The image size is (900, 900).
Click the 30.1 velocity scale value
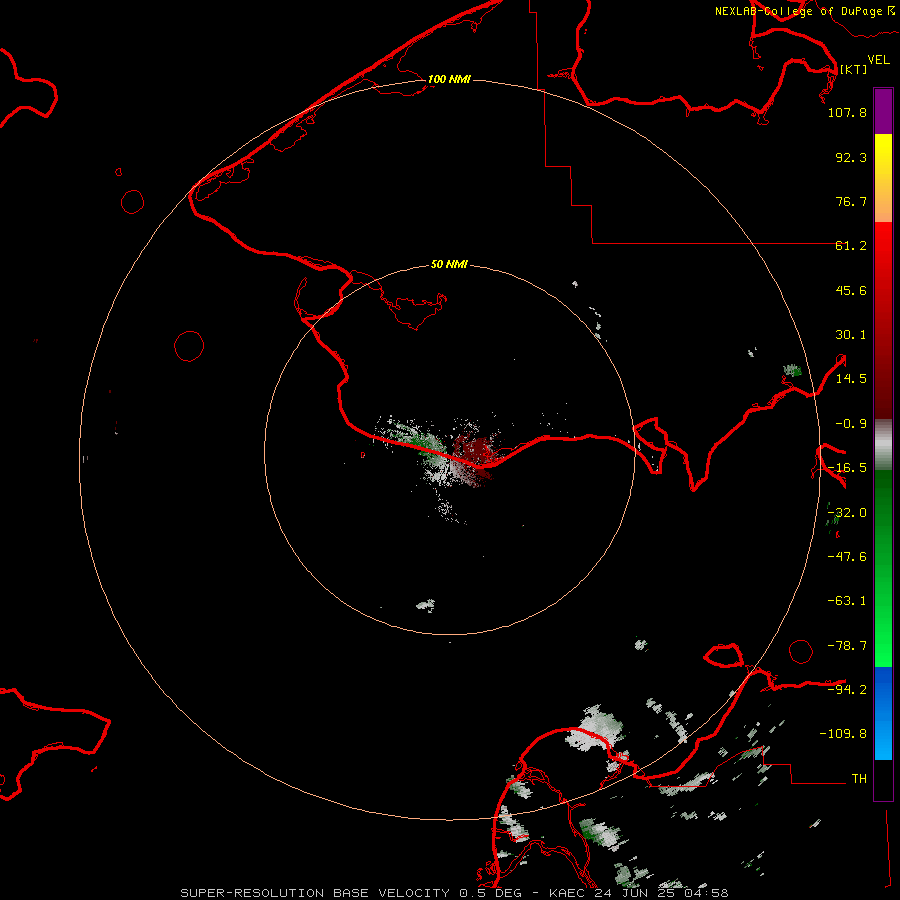pyautogui.click(x=851, y=335)
